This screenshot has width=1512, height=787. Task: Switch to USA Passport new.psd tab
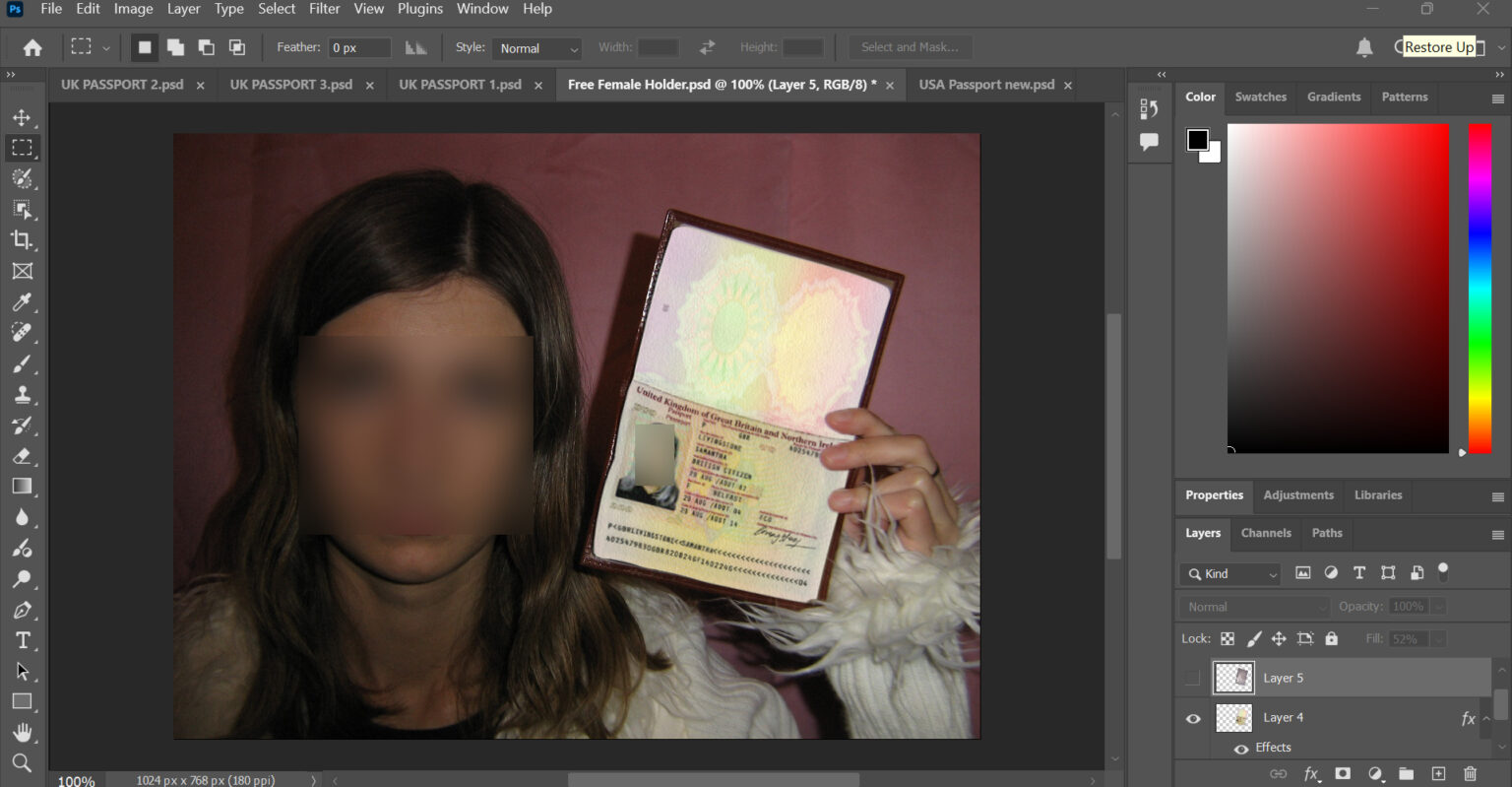pyautogui.click(x=986, y=85)
